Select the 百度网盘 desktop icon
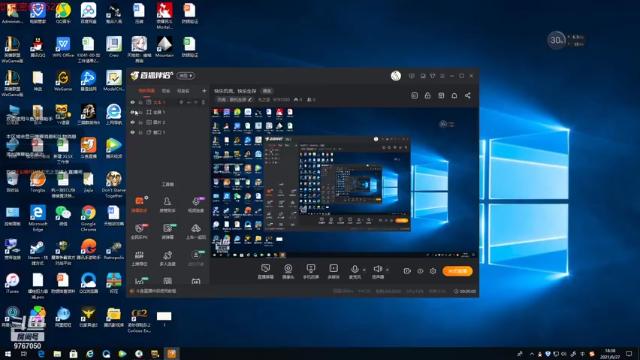The width and height of the screenshot is (640, 360). pos(89,13)
